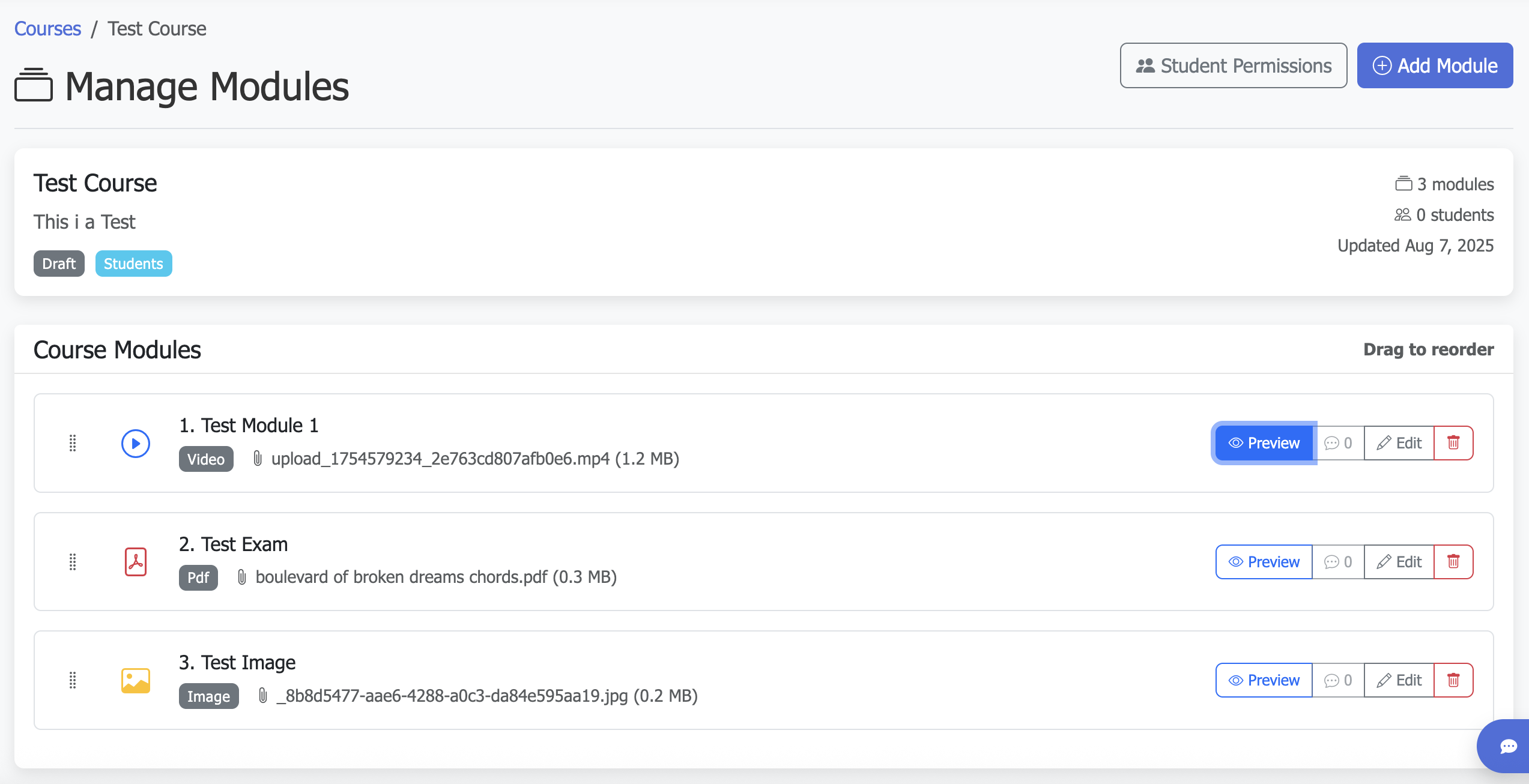
Task: Open comments for Test Exam
Action: (x=1339, y=562)
